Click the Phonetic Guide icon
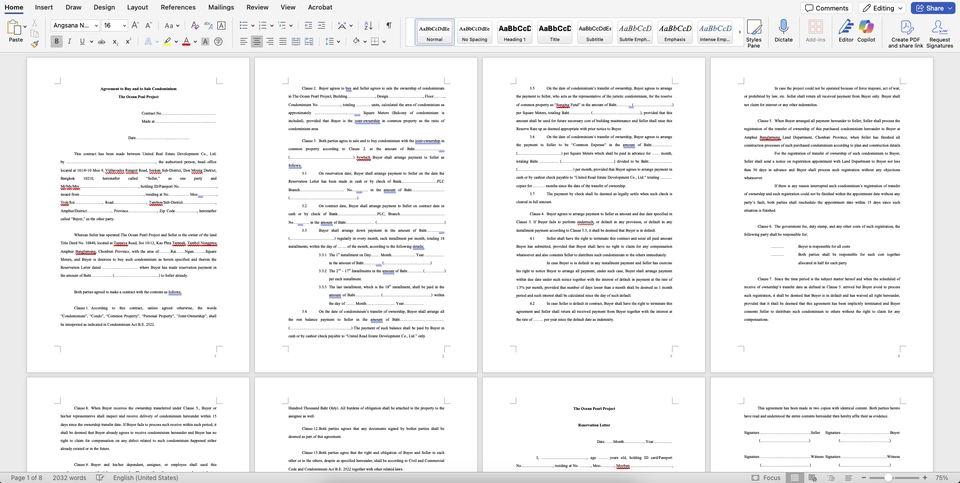The image size is (960, 483). click(x=208, y=26)
